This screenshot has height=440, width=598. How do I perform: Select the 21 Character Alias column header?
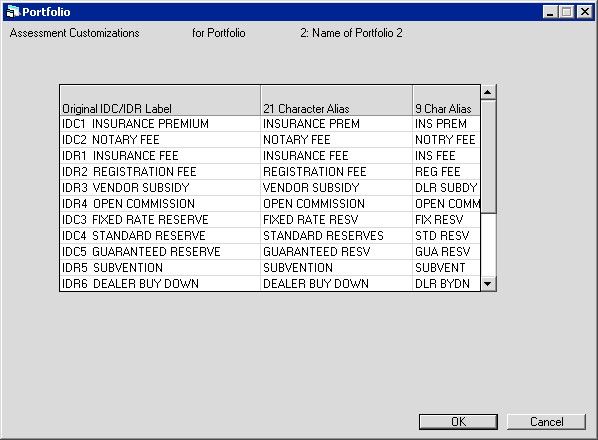(336, 101)
